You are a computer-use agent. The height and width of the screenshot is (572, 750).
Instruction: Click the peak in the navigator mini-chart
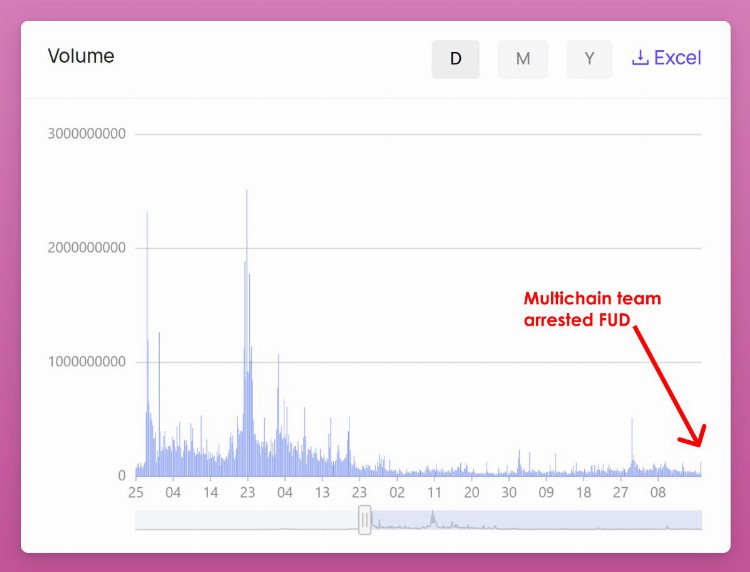point(433,517)
